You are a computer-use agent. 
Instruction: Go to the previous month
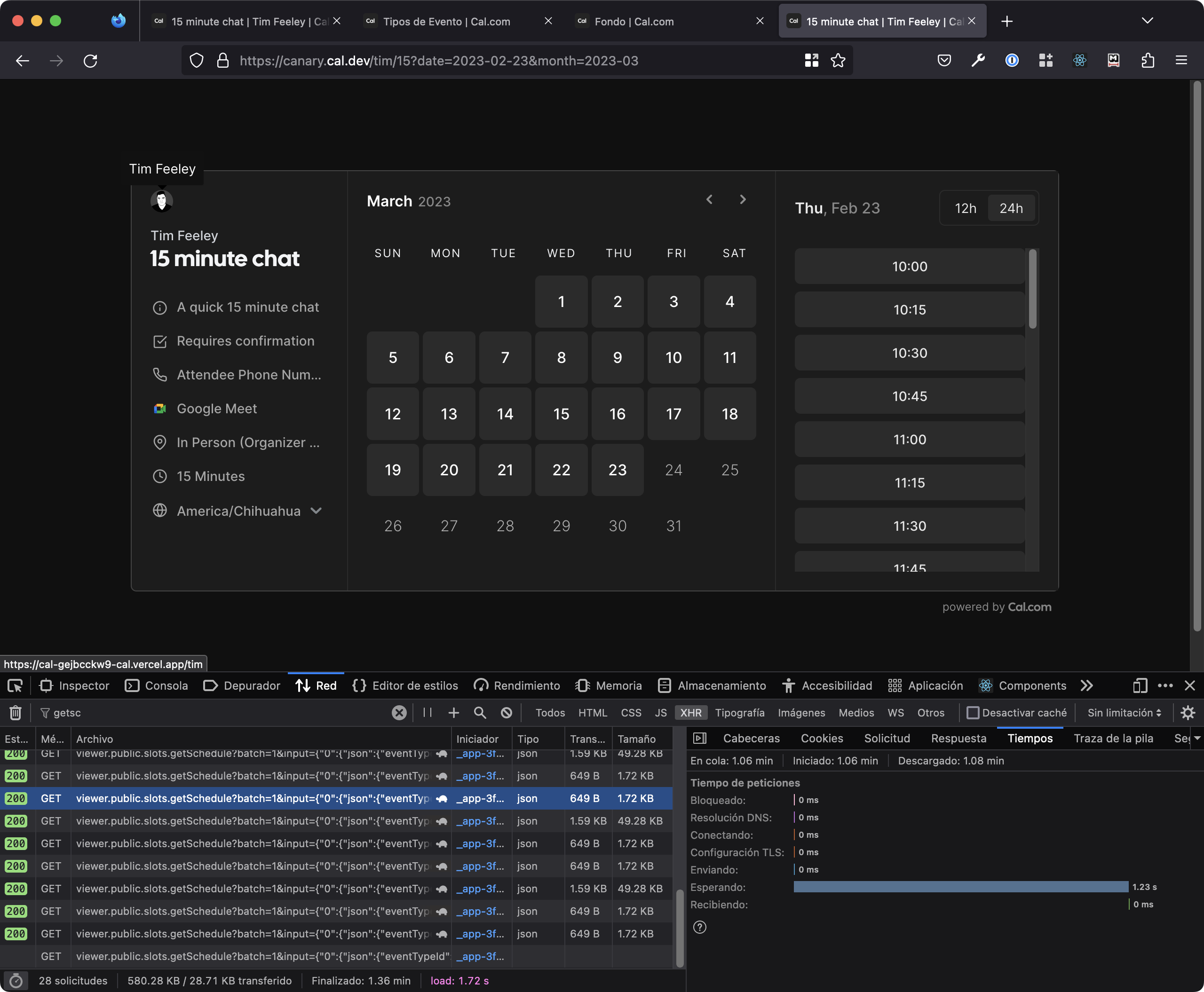coord(710,199)
